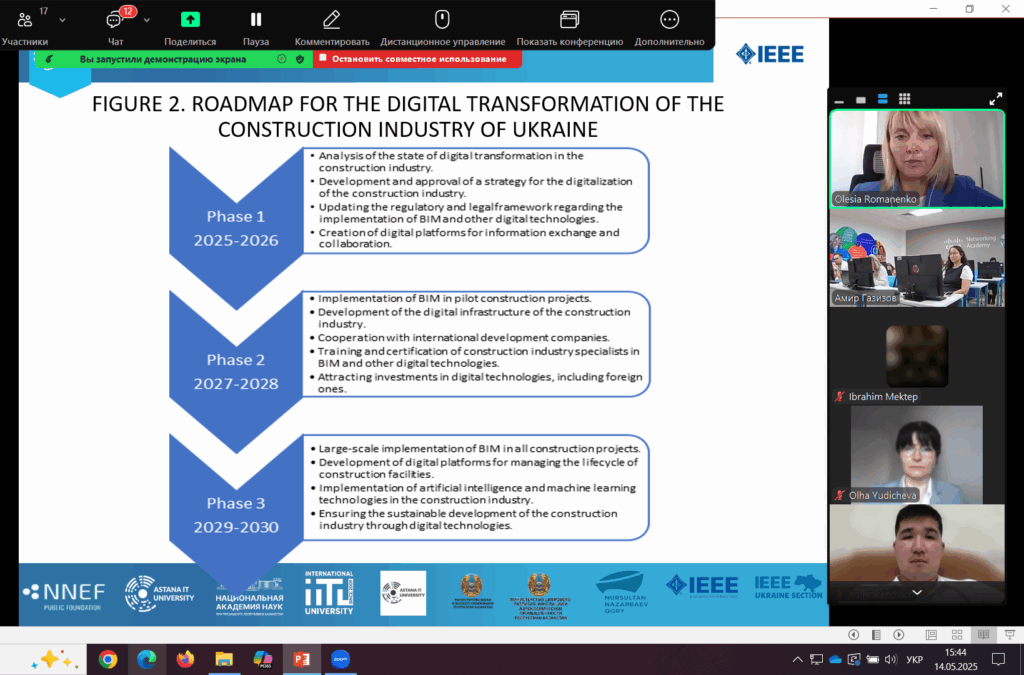Open the Участники participants panel
This screenshot has height=675, width=1024.
tap(25, 26)
